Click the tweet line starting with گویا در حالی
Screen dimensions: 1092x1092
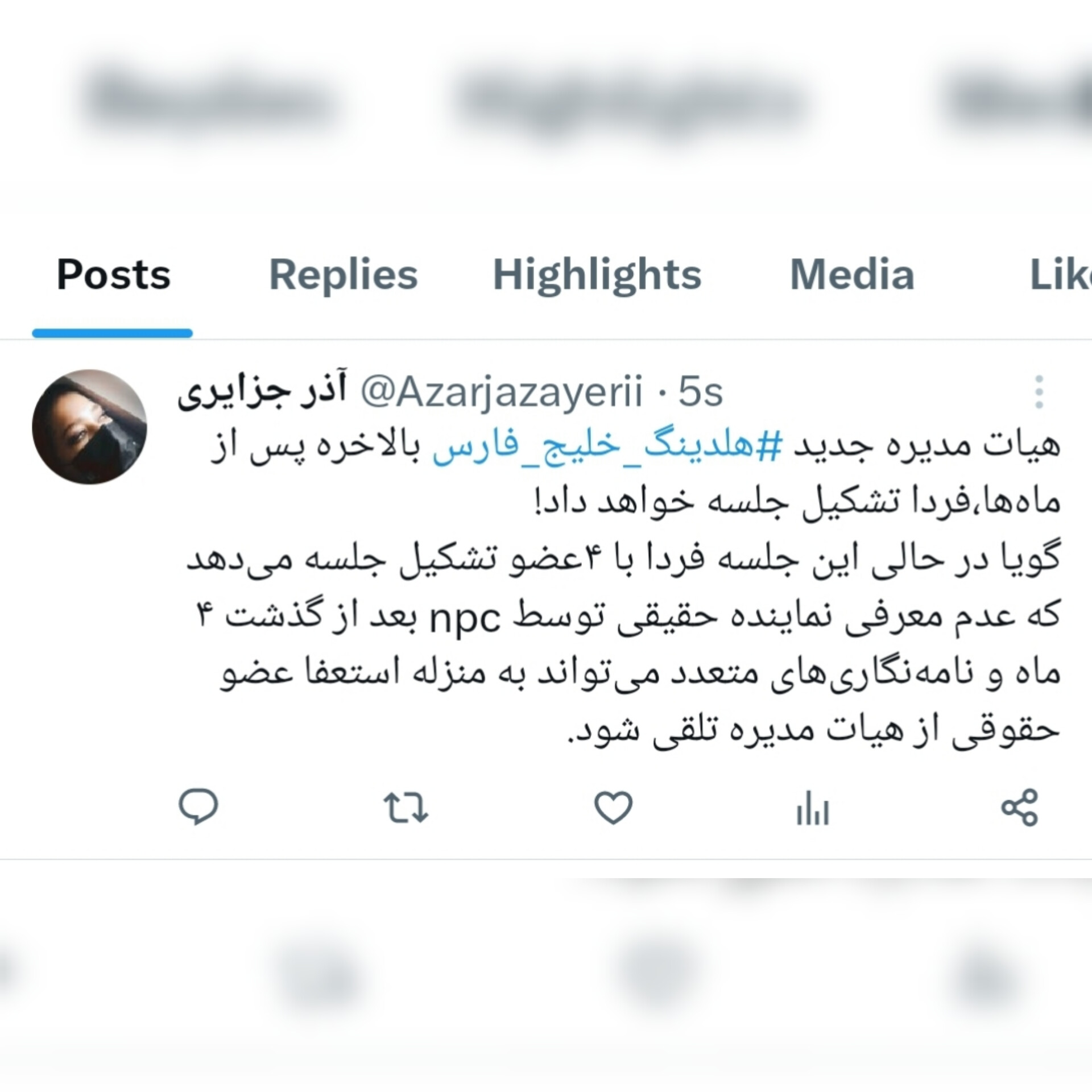tap(623, 560)
